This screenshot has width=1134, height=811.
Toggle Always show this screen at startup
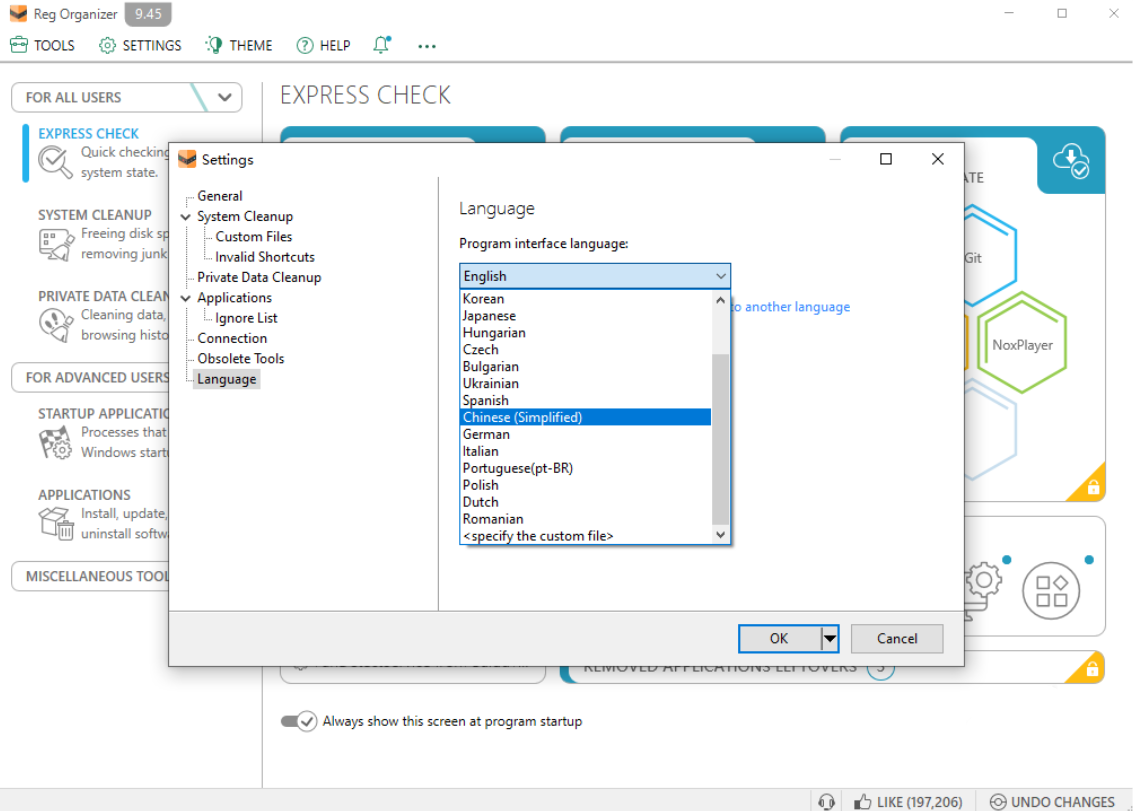(x=299, y=721)
